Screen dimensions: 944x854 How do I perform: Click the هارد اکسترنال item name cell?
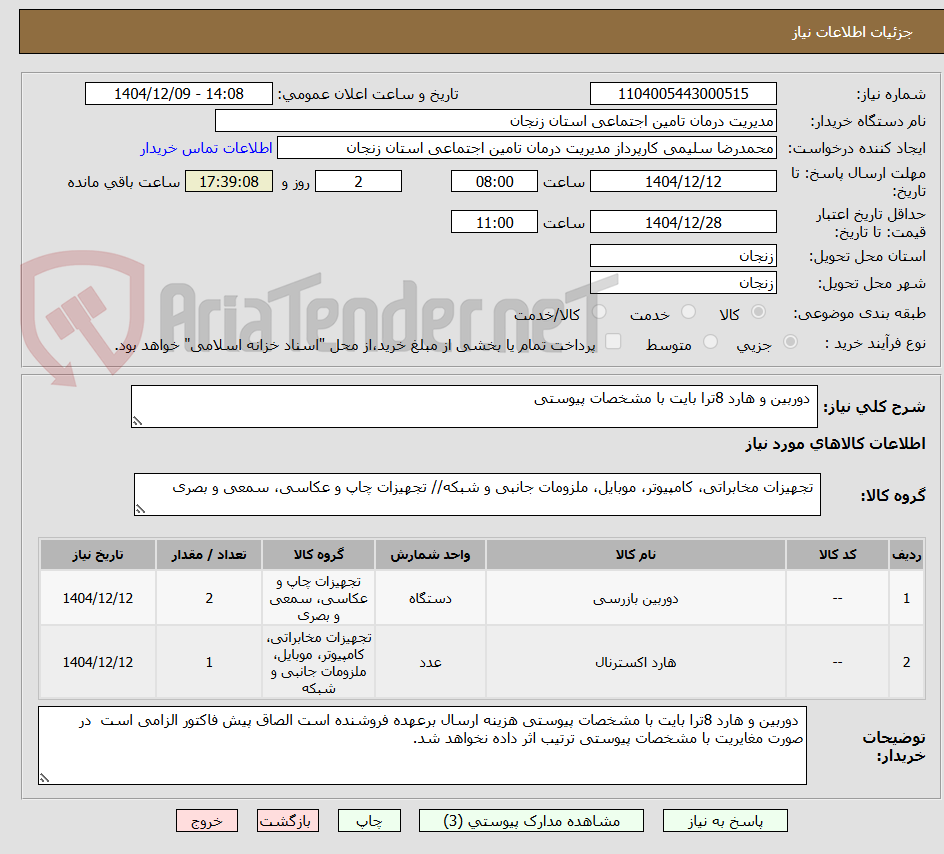click(636, 662)
